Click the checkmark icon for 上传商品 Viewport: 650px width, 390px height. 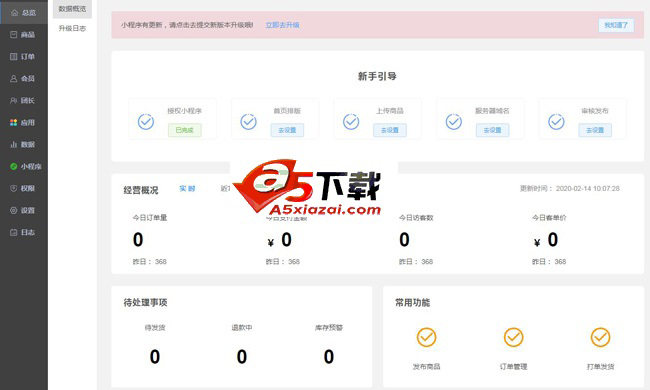pos(351,122)
